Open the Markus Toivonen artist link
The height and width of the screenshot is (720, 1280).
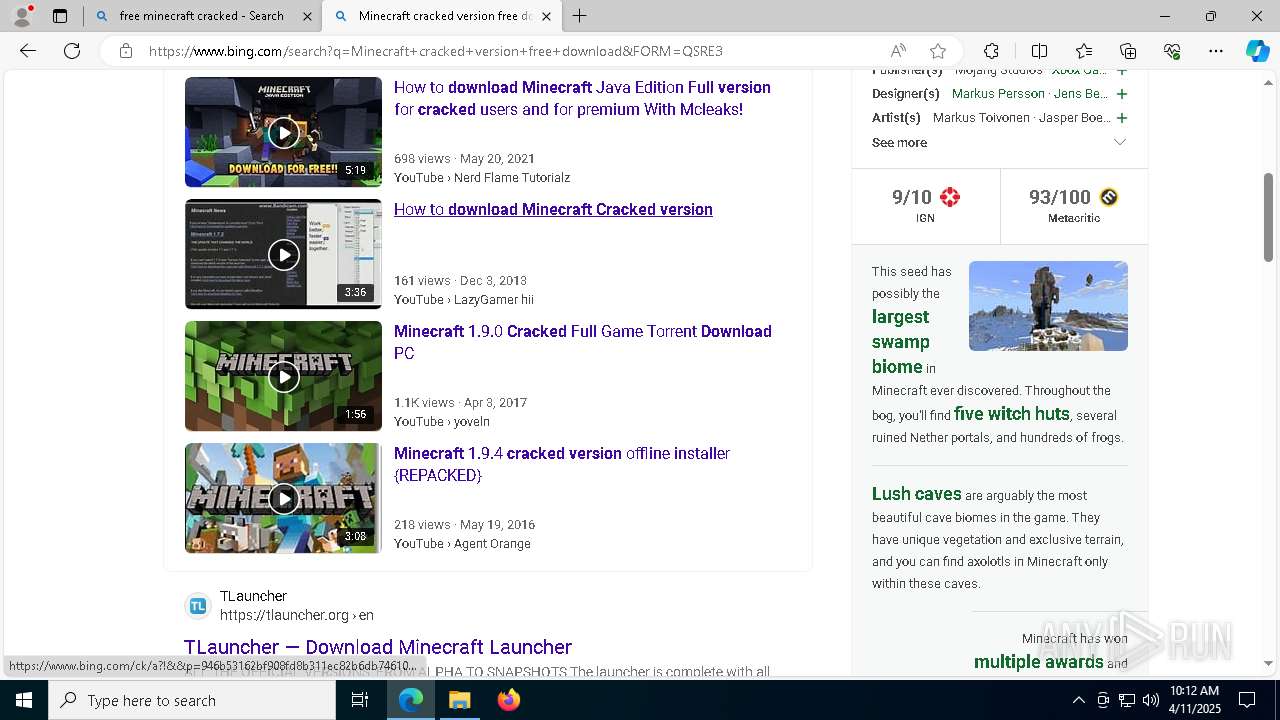[x=982, y=117]
